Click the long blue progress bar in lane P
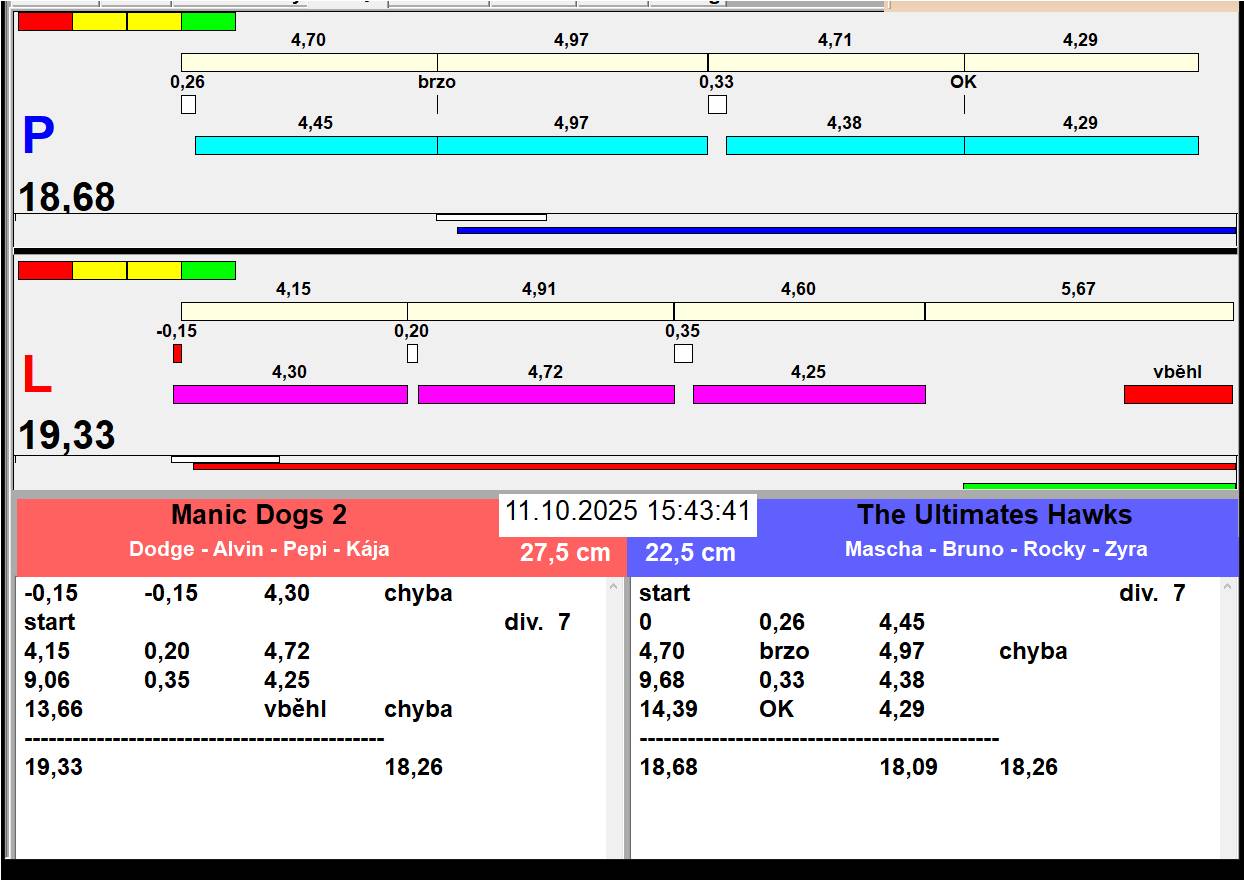Image resolution: width=1244 pixels, height=880 pixels. pyautogui.click(x=846, y=230)
